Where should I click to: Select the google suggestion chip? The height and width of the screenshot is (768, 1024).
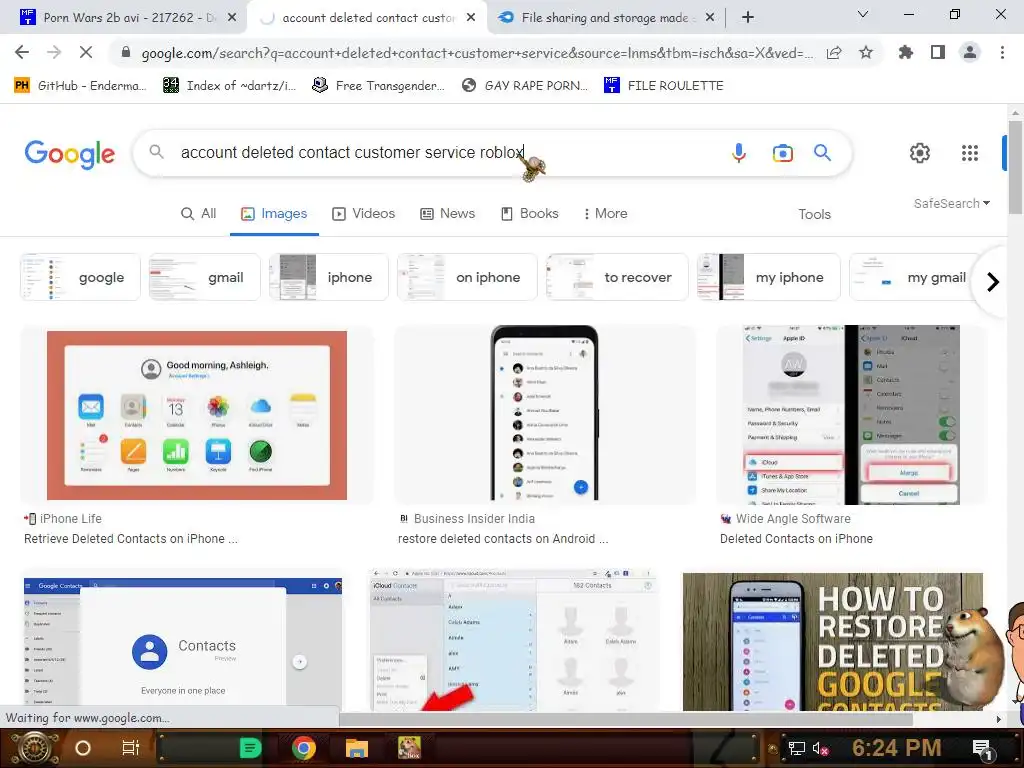[80, 277]
